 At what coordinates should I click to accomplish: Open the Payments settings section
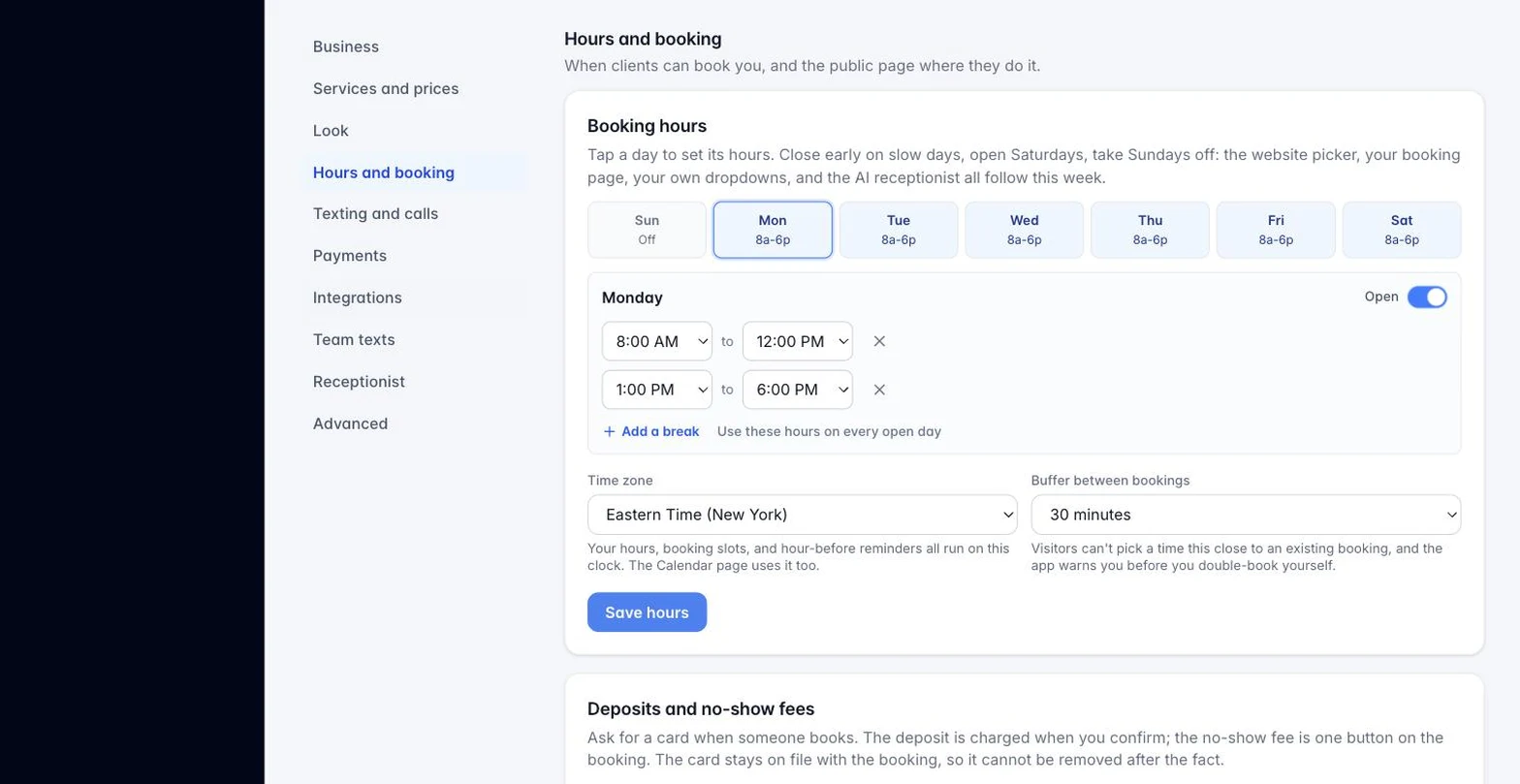pos(415,256)
